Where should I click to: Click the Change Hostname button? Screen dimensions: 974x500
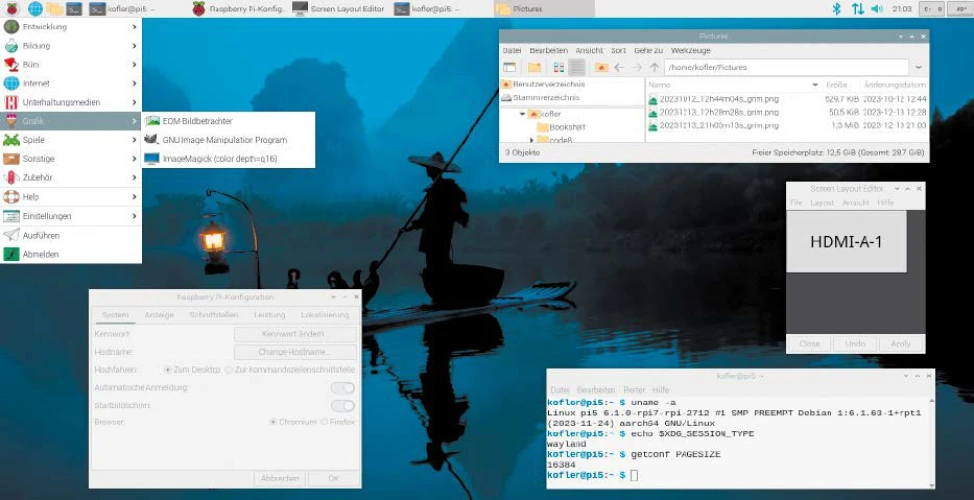(295, 352)
